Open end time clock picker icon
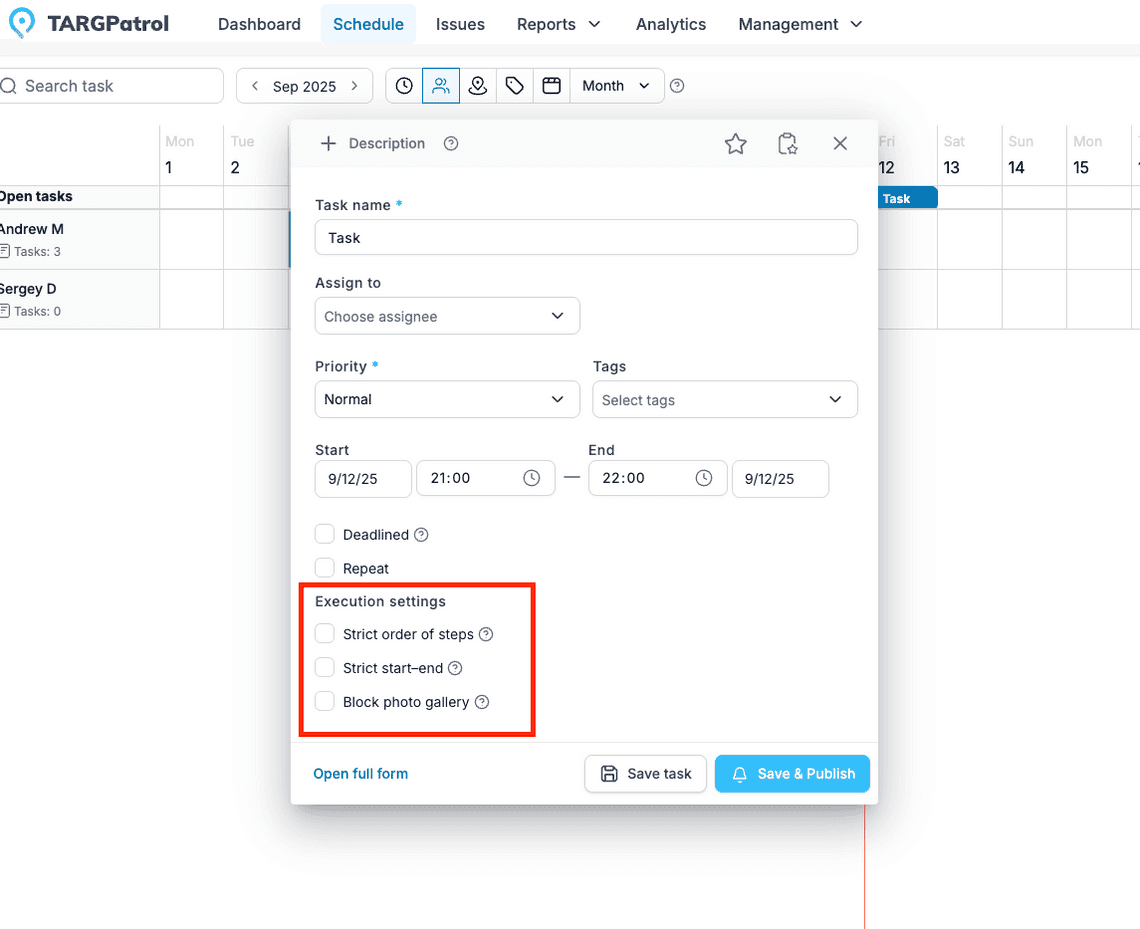This screenshot has height=929, width=1140. pos(704,478)
